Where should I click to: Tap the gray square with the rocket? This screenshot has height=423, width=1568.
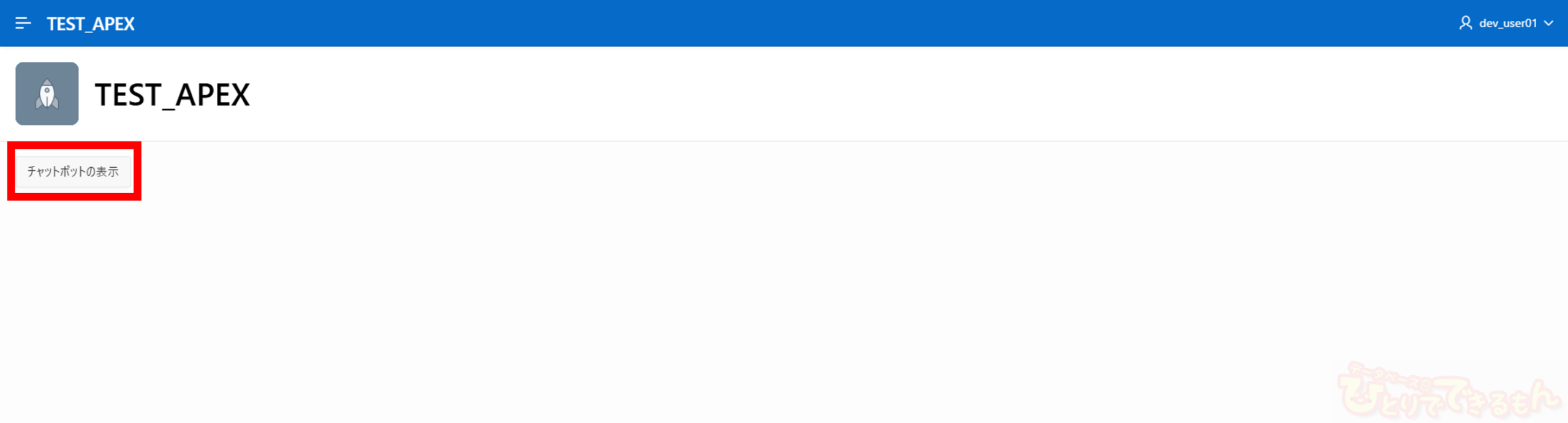click(x=47, y=94)
